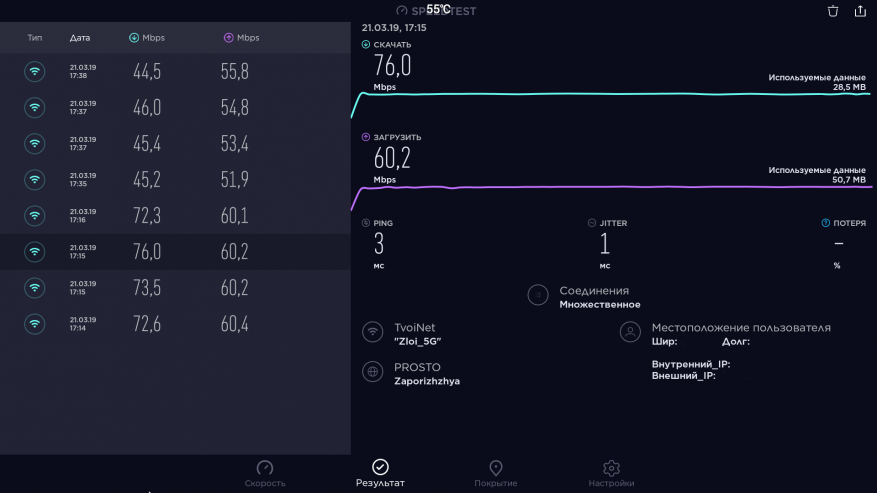Click the Jitter icon
The height and width of the screenshot is (493, 877).
(592, 223)
